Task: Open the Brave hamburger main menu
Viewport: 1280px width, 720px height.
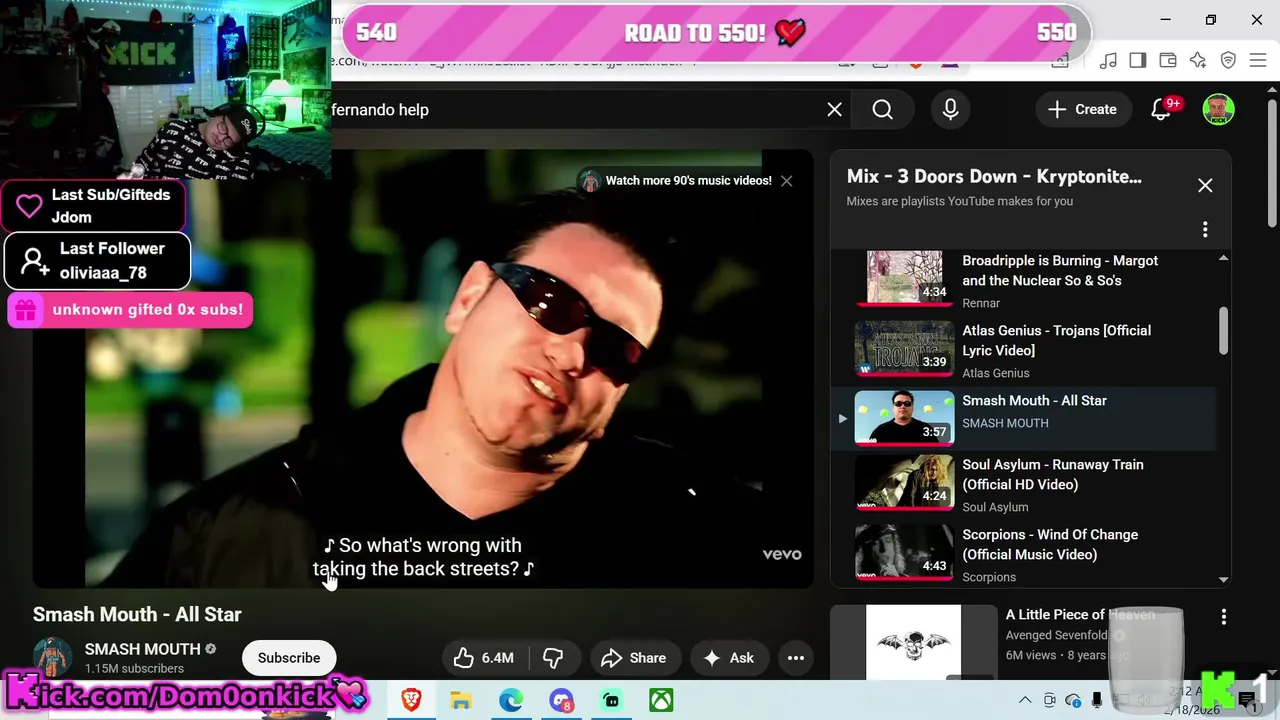Action: [x=1258, y=61]
